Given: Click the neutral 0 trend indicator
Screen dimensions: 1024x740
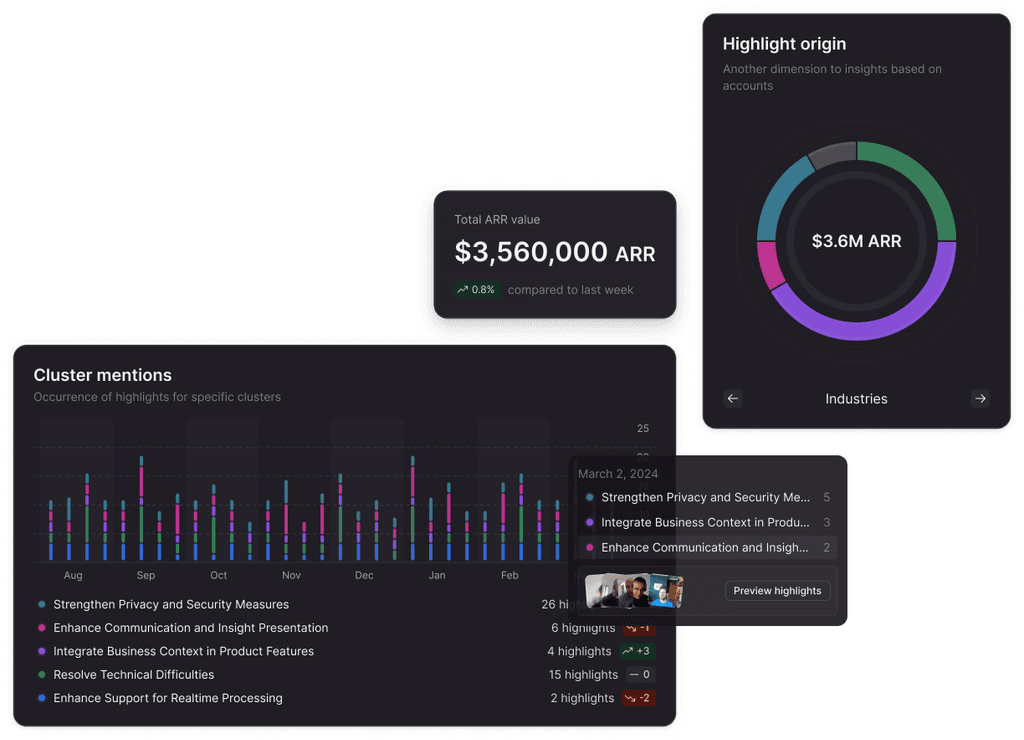Looking at the screenshot, I should point(638,674).
